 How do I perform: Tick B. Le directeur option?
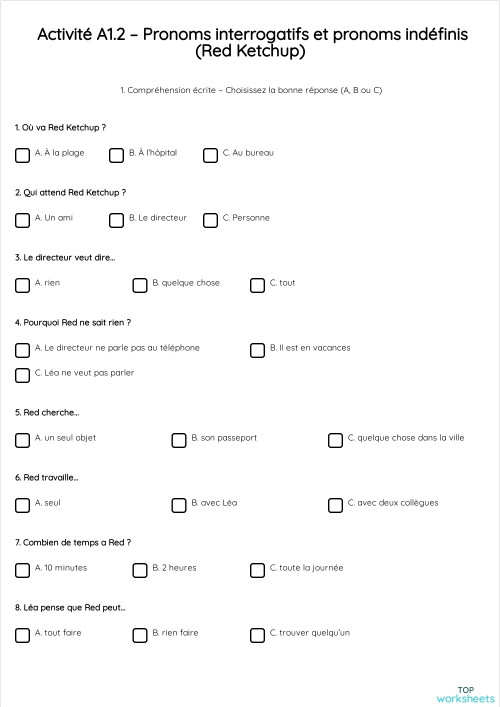pyautogui.click(x=116, y=220)
